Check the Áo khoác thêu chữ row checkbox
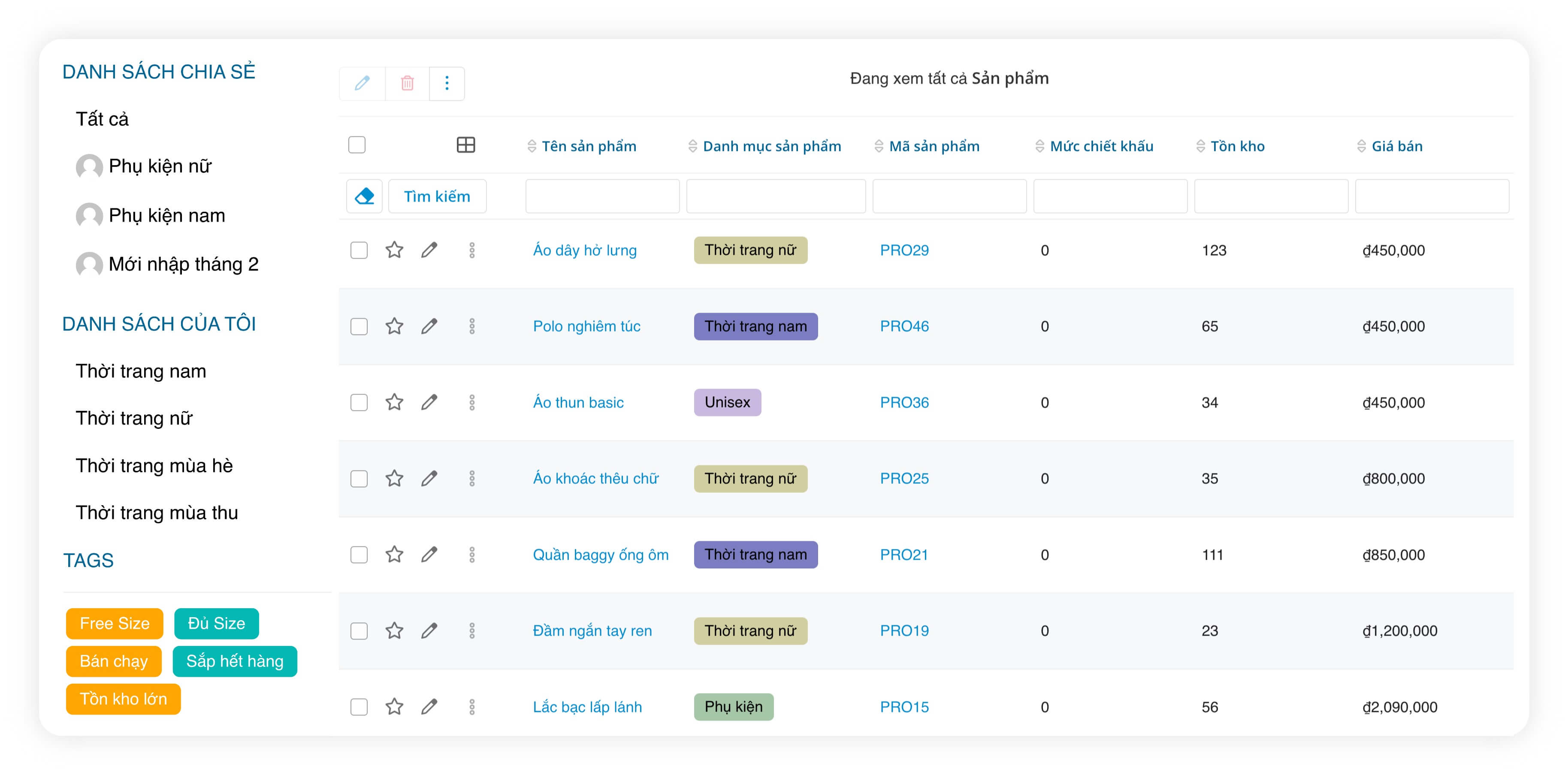The height and width of the screenshot is (775, 1568). click(359, 478)
